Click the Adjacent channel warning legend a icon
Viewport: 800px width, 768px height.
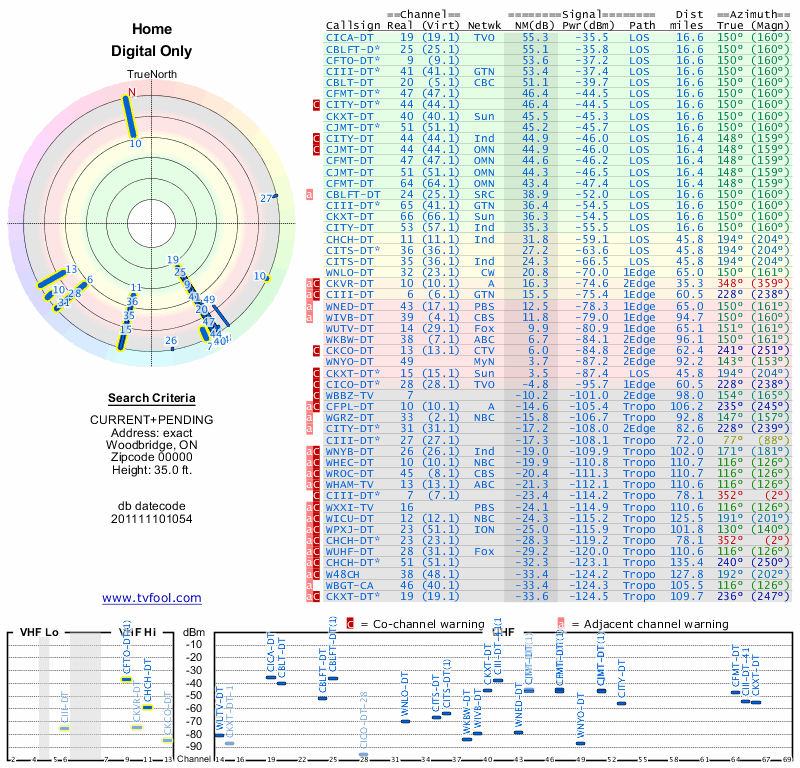561,624
